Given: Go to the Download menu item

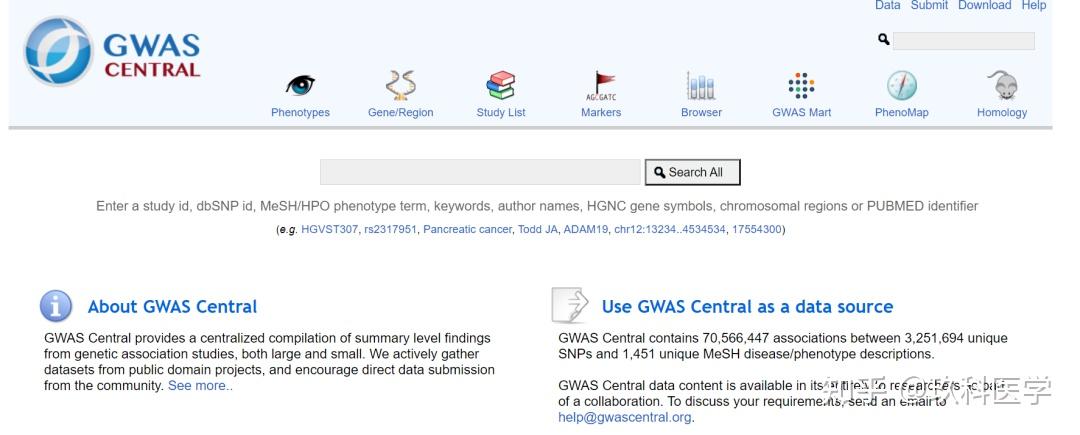Looking at the screenshot, I should [985, 6].
